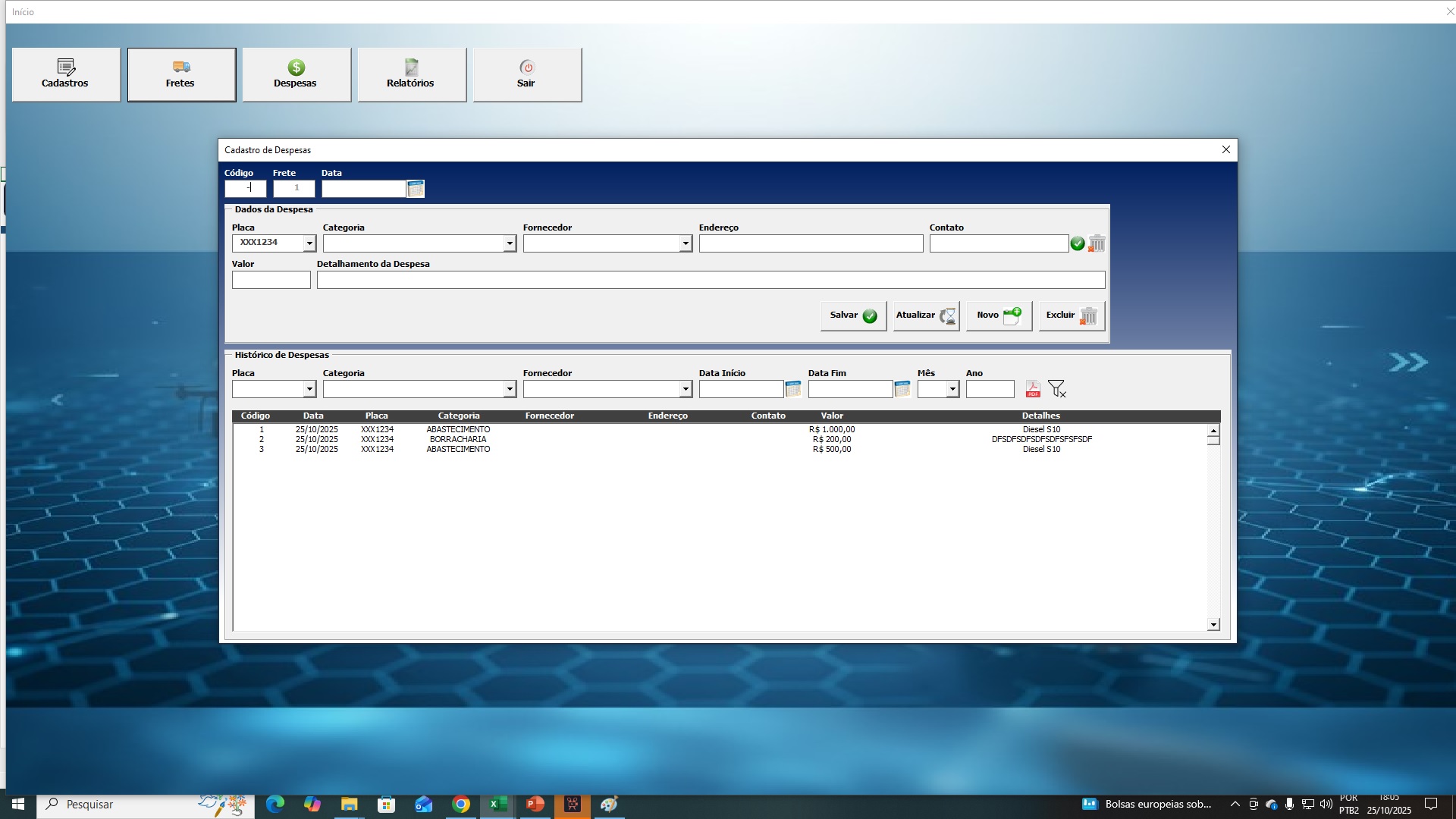Click green confirm check beside Contato
This screenshot has width=1456, height=819.
click(x=1077, y=243)
